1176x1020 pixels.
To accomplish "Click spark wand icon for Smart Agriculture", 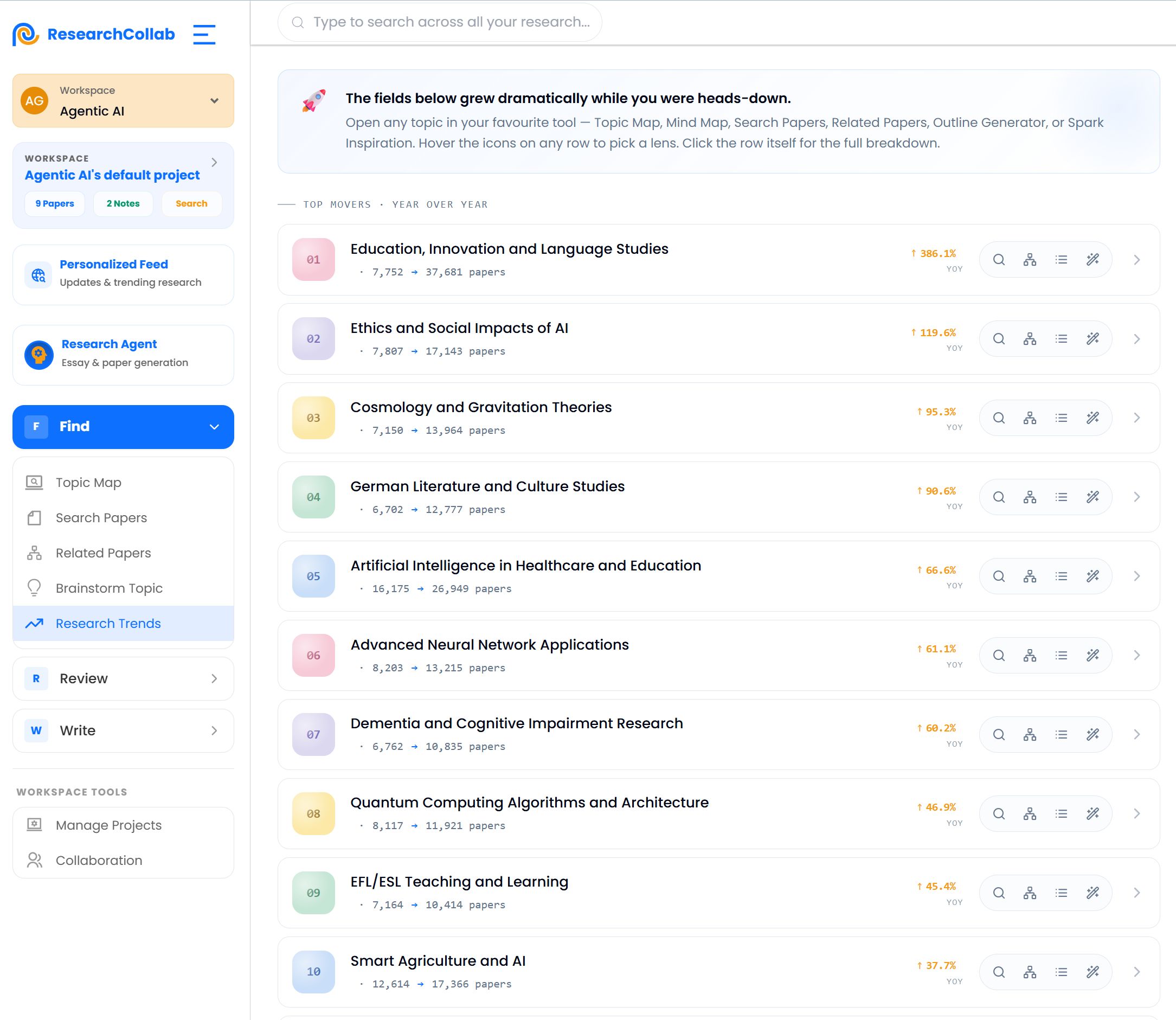I will (1093, 972).
